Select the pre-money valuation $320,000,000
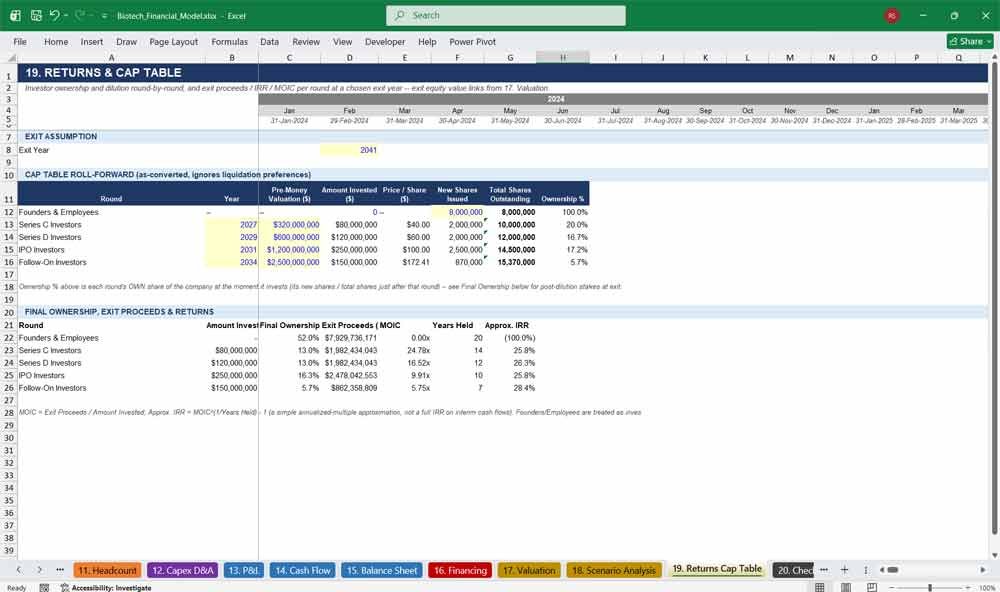The image size is (1000, 592). [x=290, y=225]
